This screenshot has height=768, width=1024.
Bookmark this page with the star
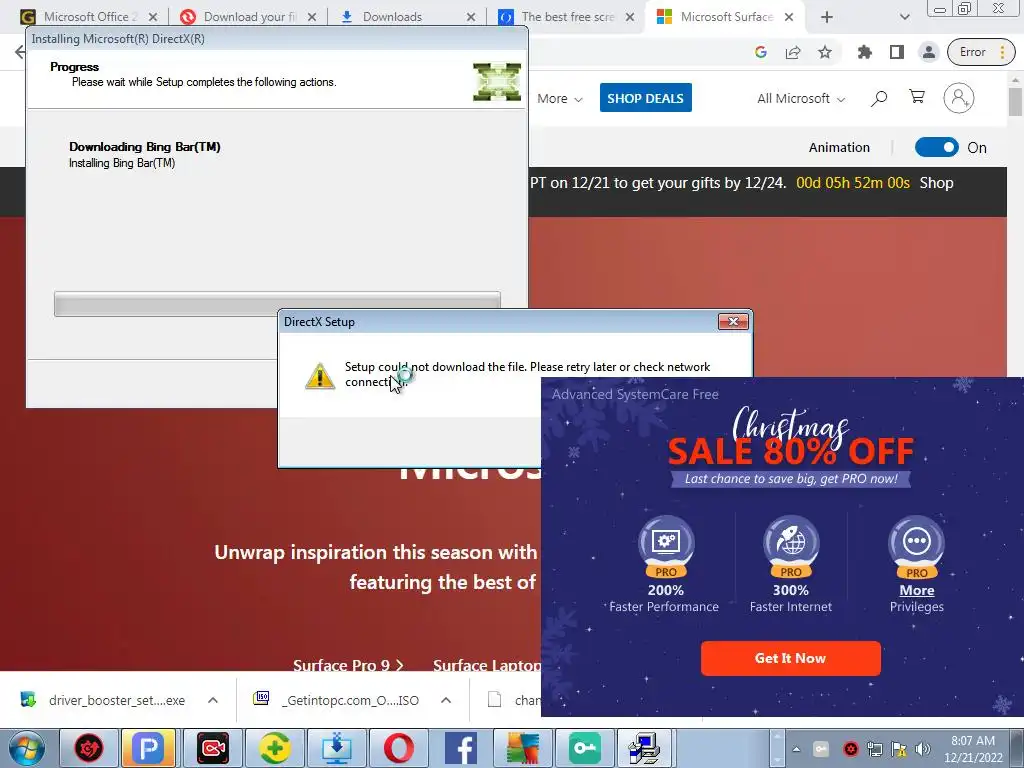tap(825, 52)
